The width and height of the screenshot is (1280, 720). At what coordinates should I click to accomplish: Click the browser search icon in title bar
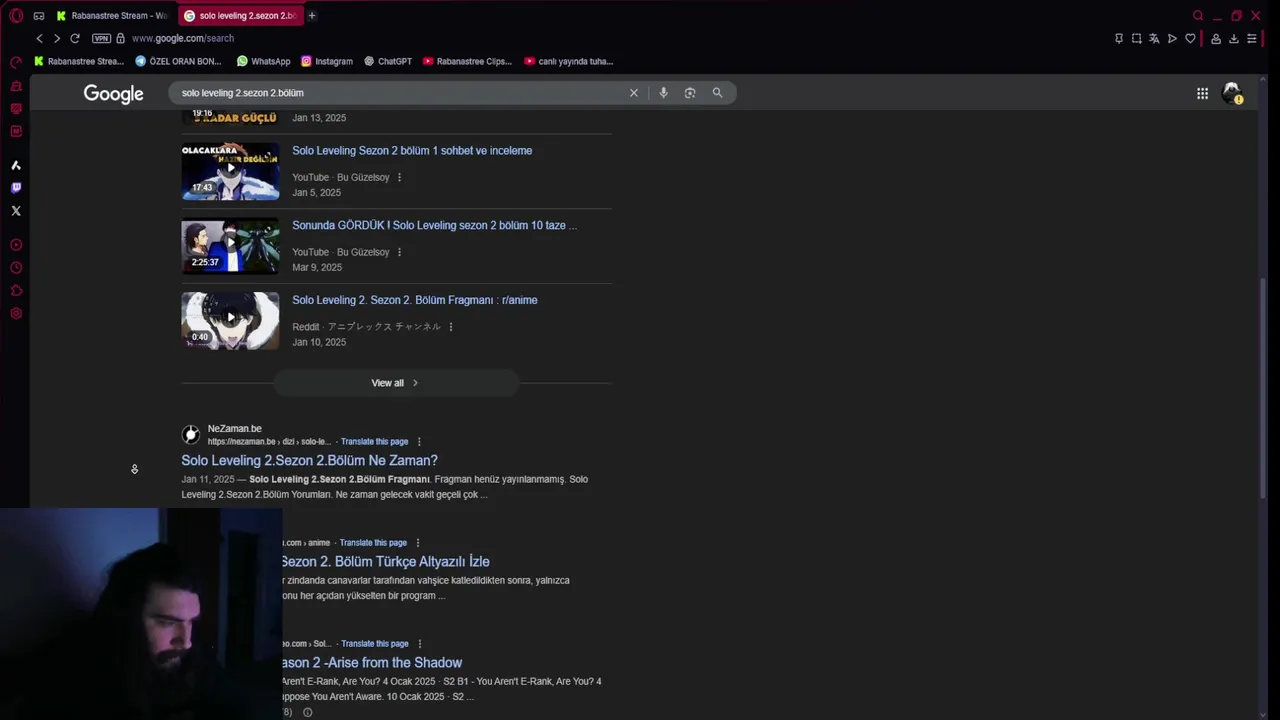(1198, 15)
